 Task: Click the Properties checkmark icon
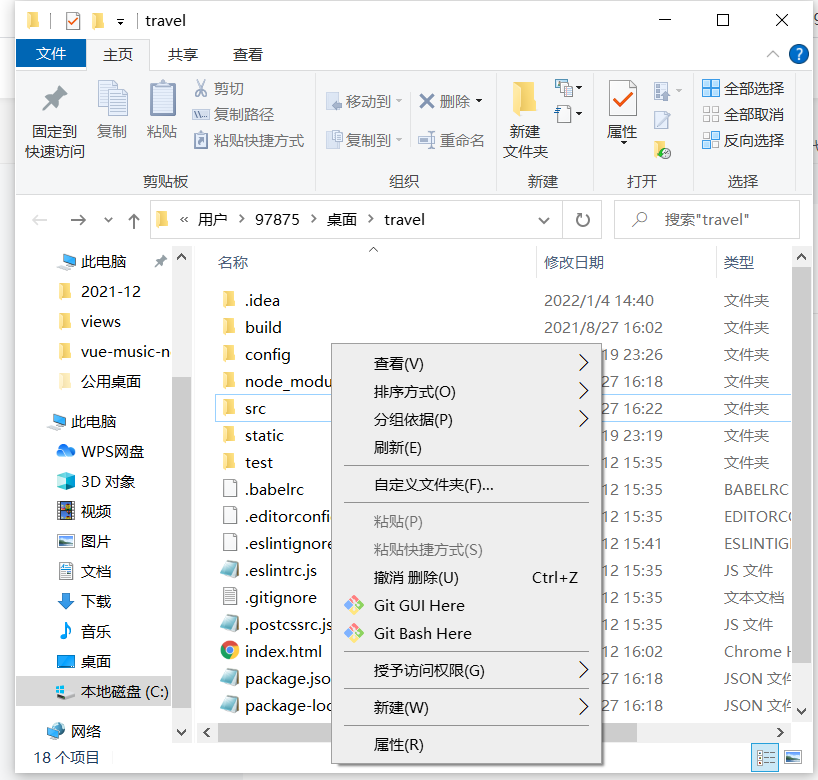coord(622,98)
